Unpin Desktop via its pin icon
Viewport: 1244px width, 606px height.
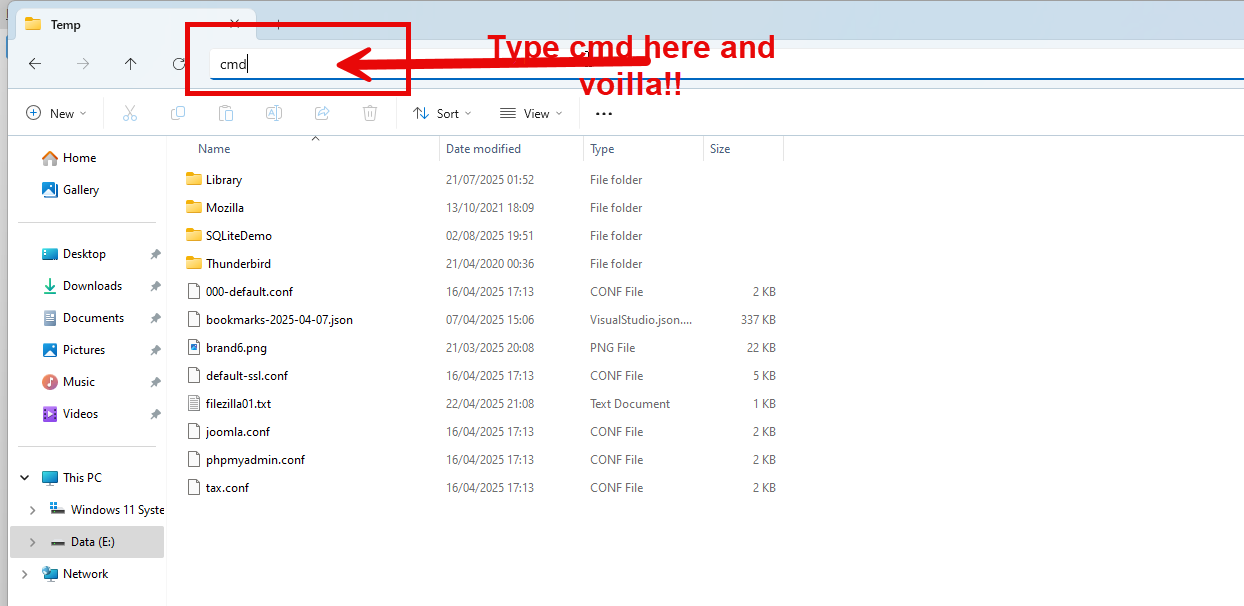click(155, 254)
